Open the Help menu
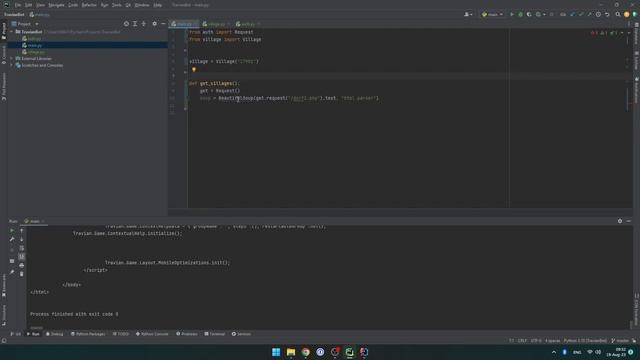This screenshot has height=360, width=640. [x=158, y=5]
